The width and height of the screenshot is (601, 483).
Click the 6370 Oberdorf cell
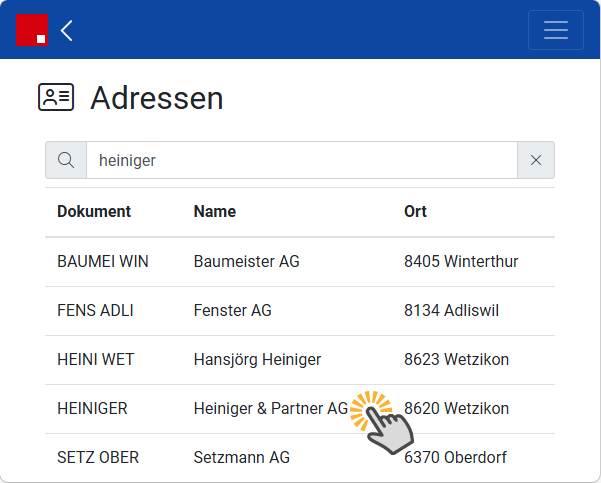[455, 458]
